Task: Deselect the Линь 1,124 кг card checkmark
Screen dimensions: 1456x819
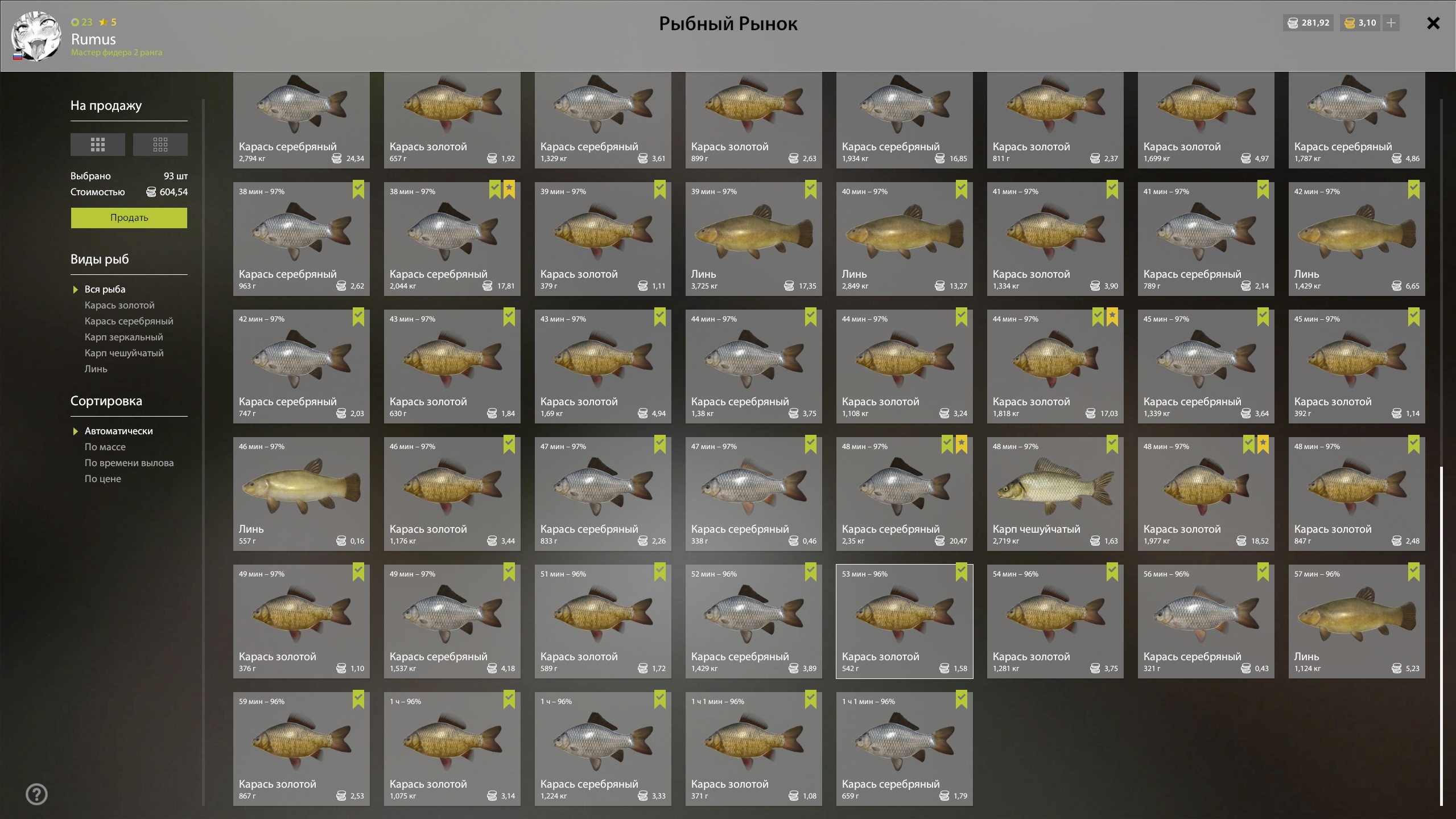Action: 1413,571
